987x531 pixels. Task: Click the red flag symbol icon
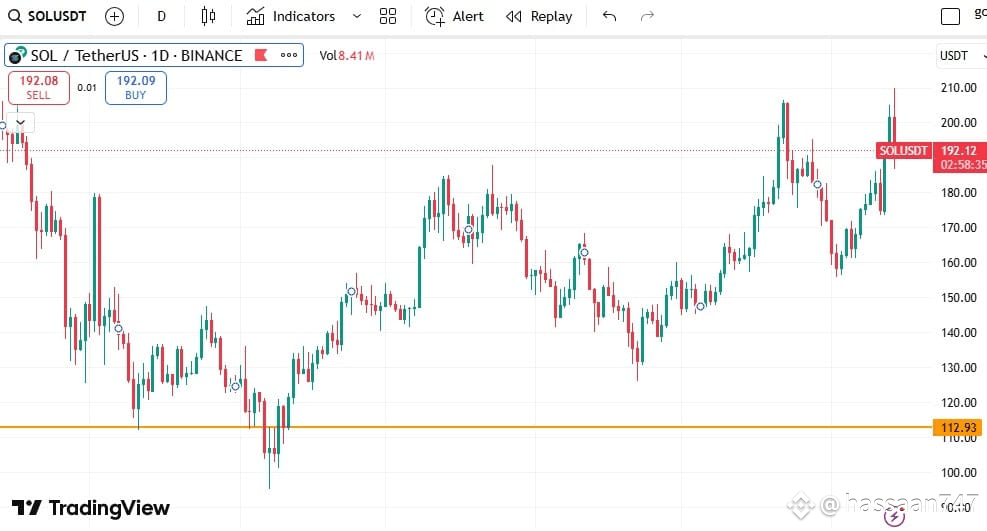(261, 55)
